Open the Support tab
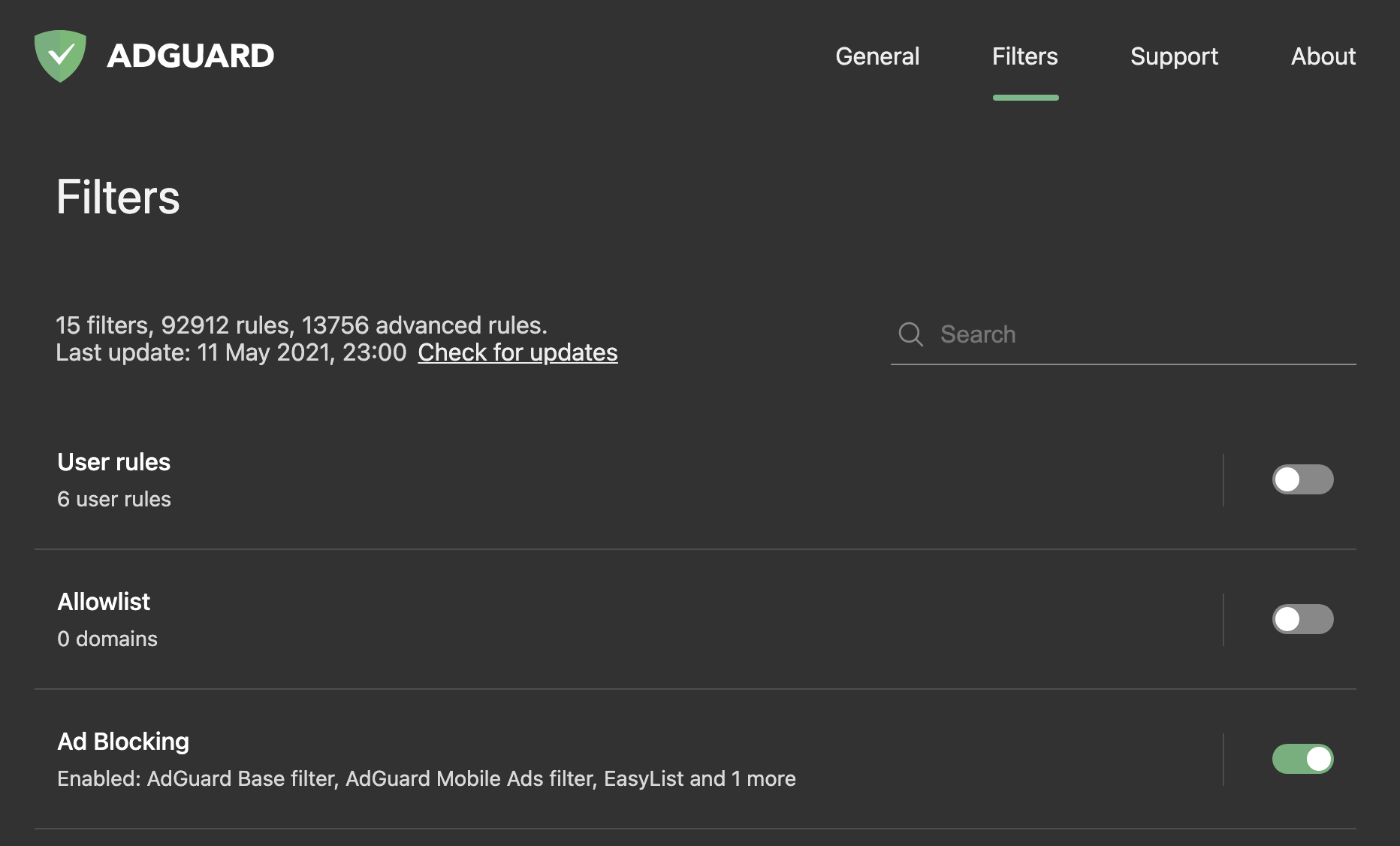 point(1174,56)
